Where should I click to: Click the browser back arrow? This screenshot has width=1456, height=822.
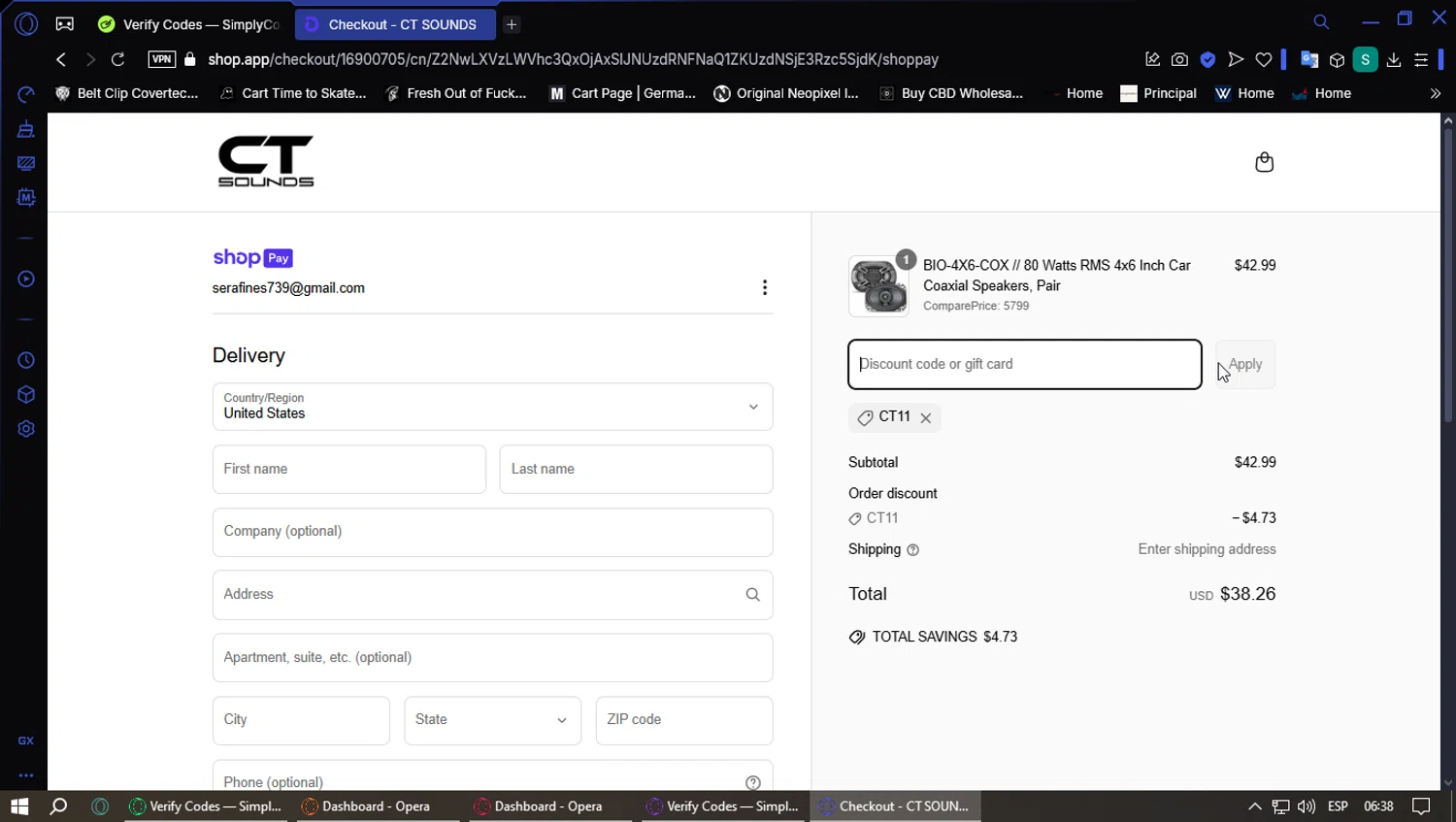click(x=61, y=59)
